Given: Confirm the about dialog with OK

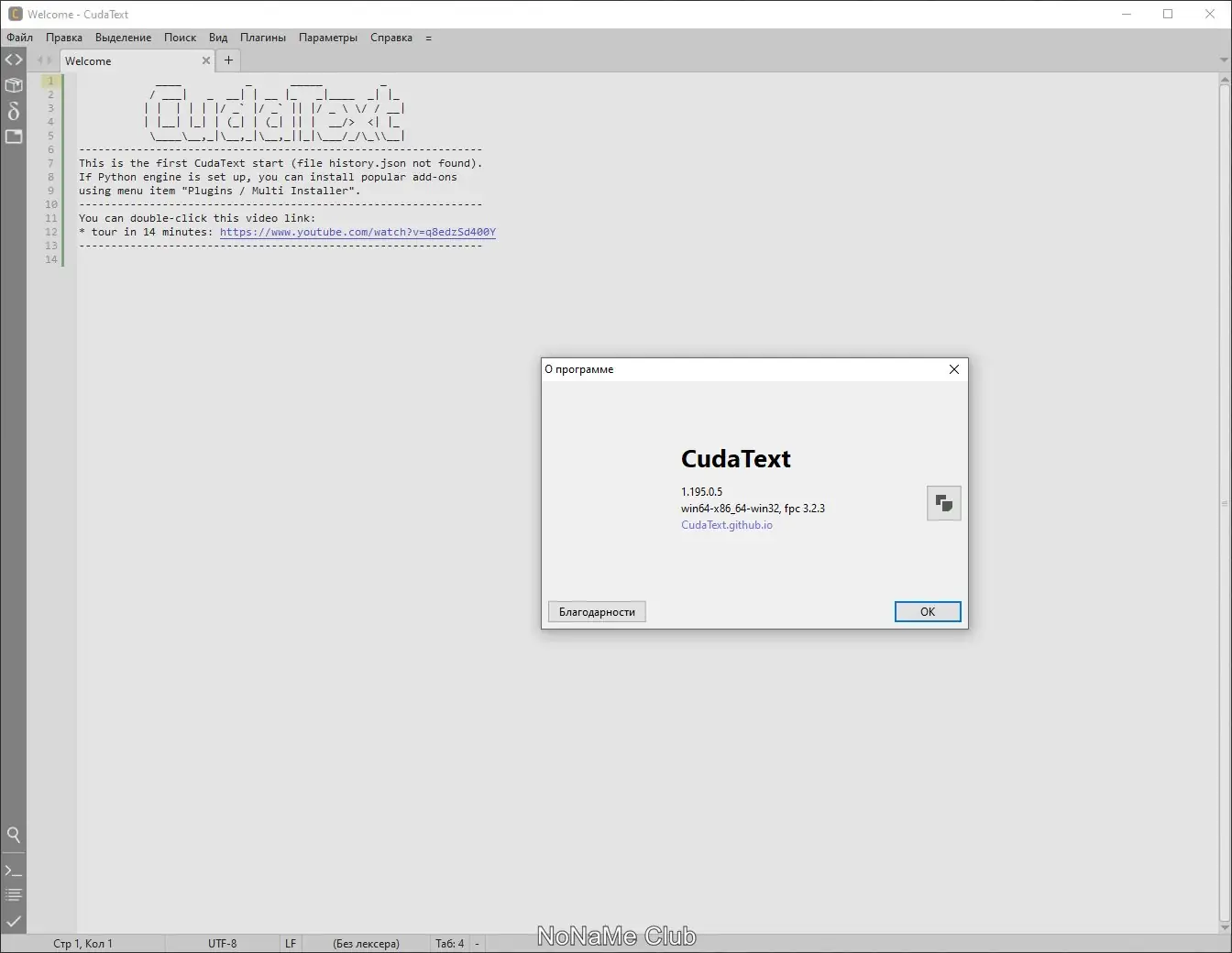Looking at the screenshot, I should click(928, 611).
